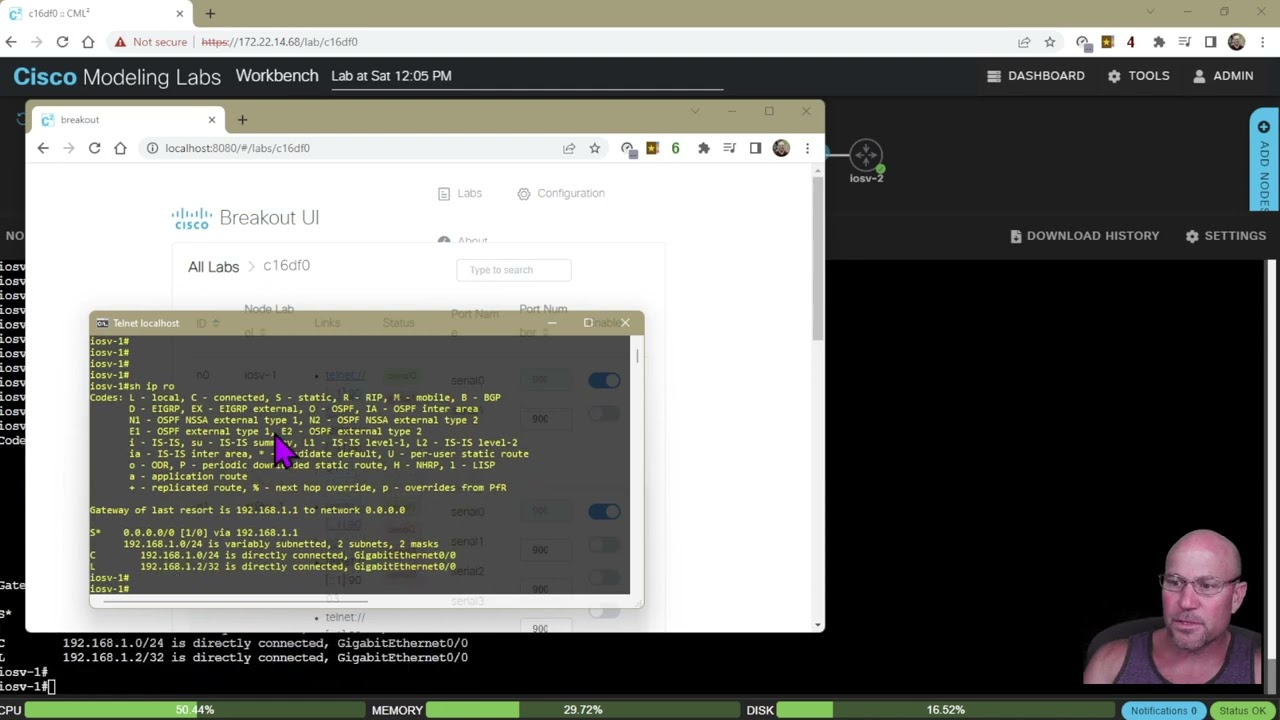Open console SETTINGS
Screen dimensions: 1280x720
pos(1226,236)
